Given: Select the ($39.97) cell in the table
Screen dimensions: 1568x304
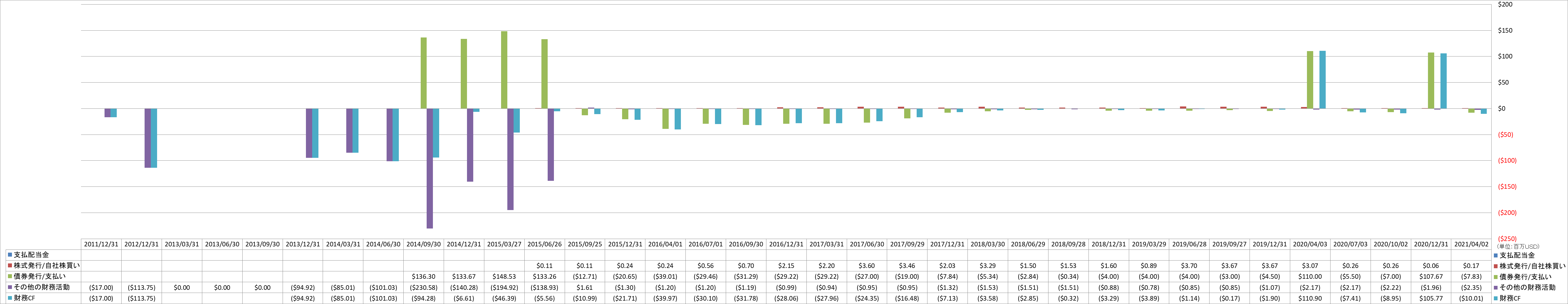Looking at the screenshot, I should (665, 299).
